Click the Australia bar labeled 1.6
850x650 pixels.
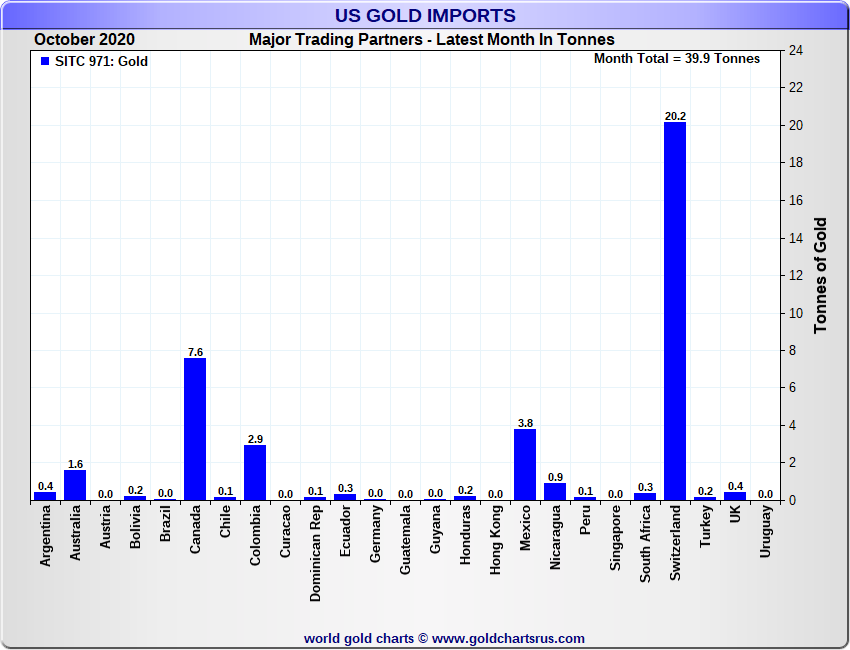[75, 485]
